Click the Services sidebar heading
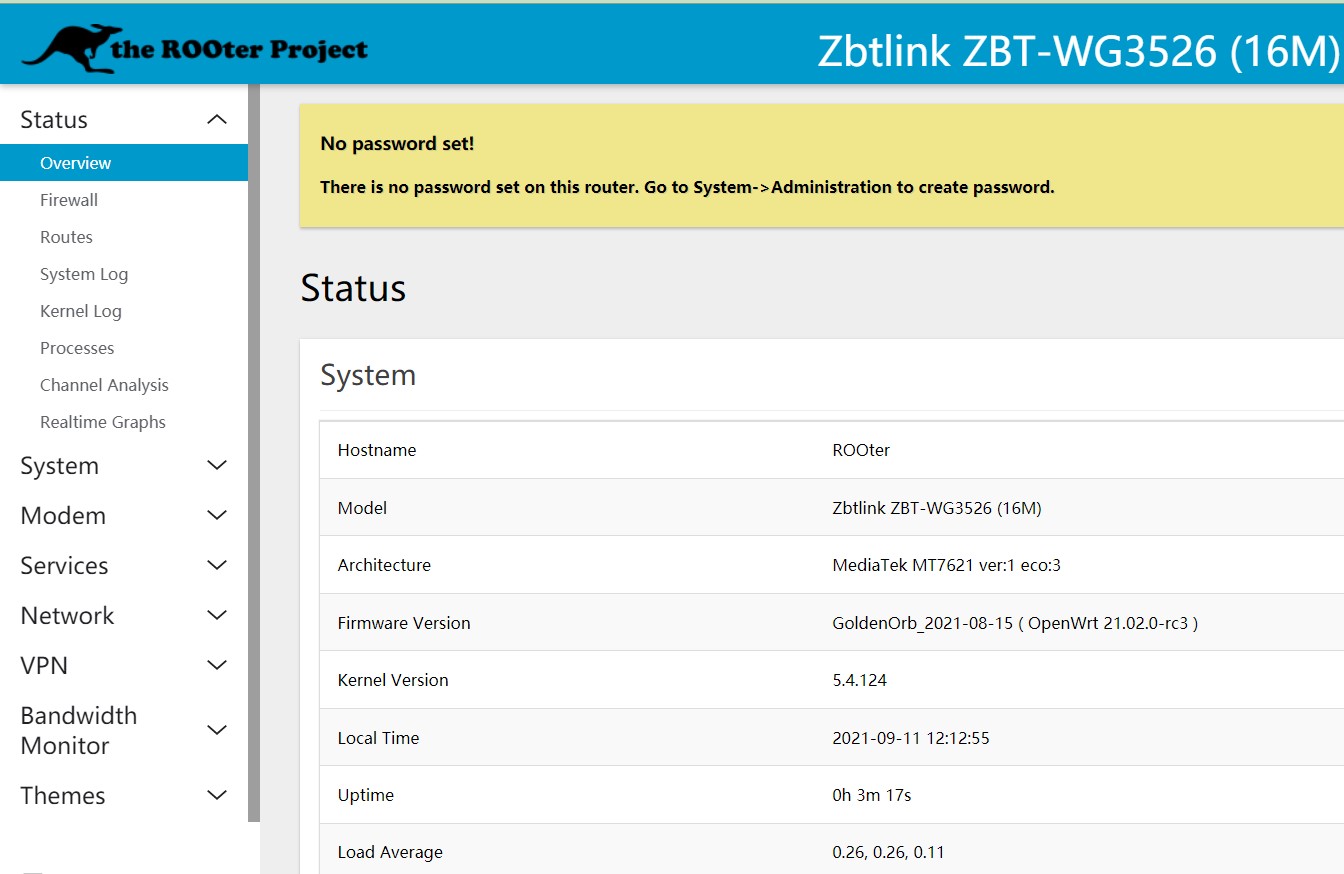This screenshot has width=1344, height=874. [x=64, y=566]
